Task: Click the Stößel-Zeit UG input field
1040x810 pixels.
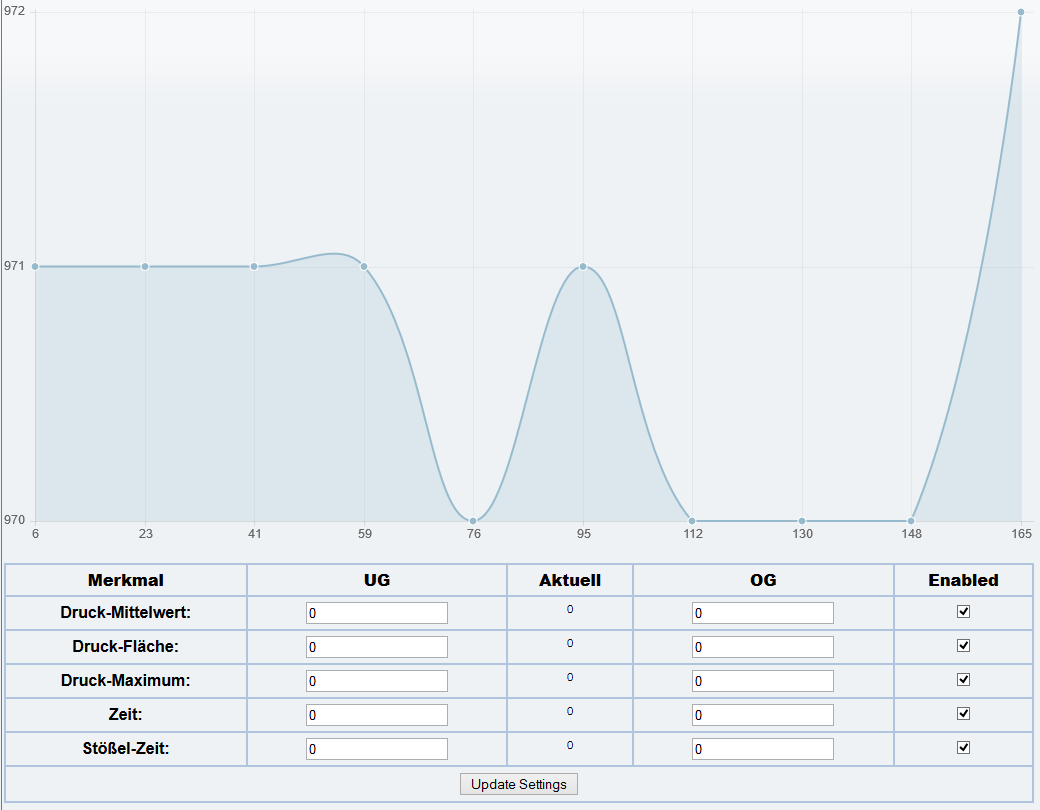Action: [x=377, y=749]
